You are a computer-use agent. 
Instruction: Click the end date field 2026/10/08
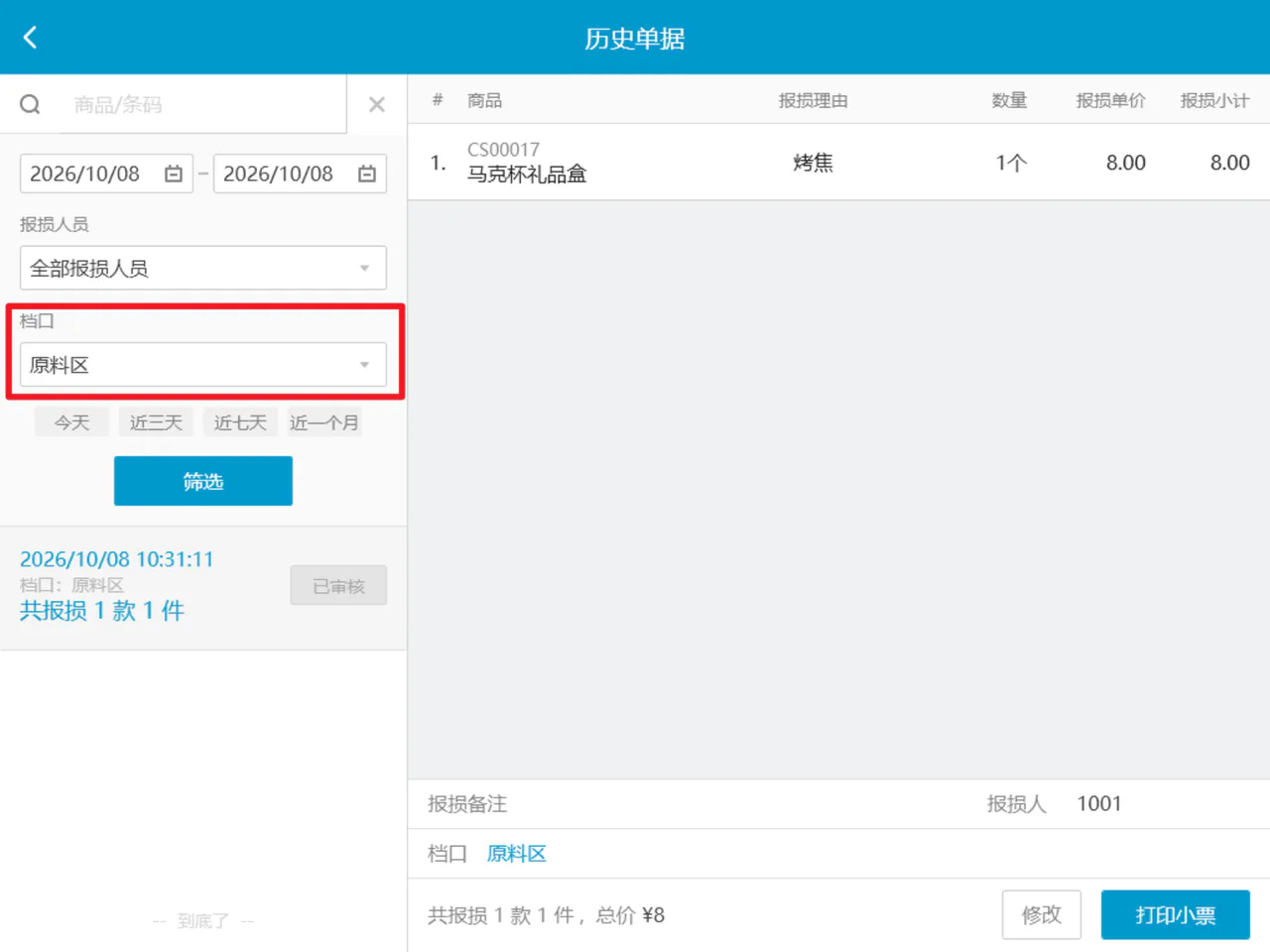point(300,174)
